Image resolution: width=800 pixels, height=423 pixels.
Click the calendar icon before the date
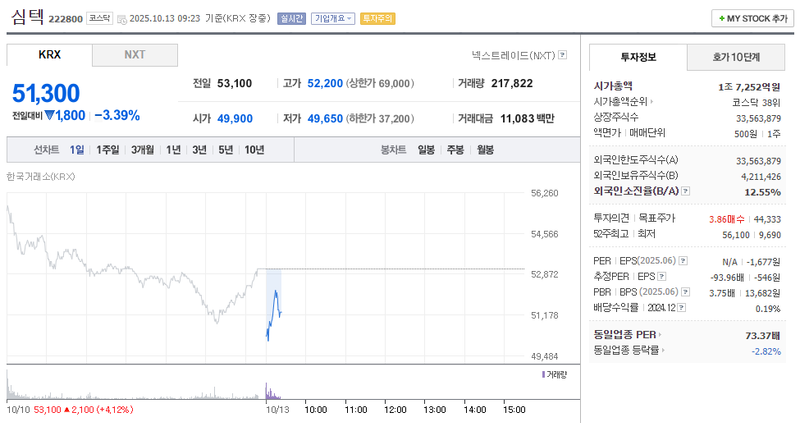click(x=122, y=19)
